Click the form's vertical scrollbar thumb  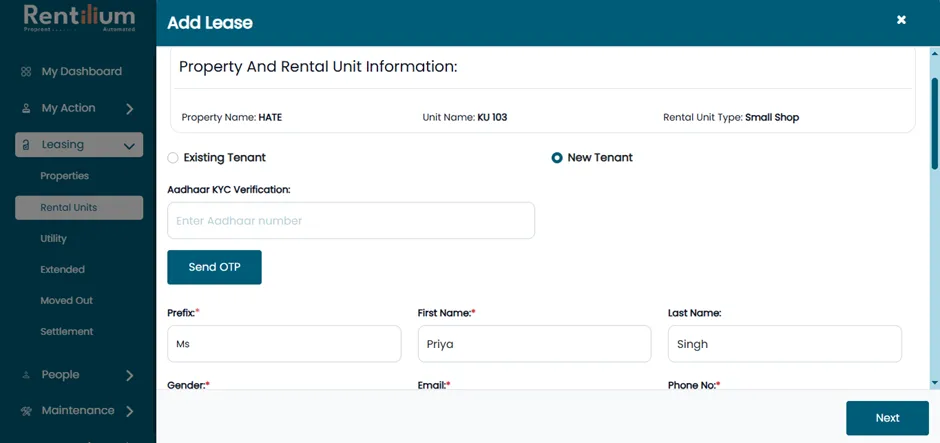click(934, 123)
